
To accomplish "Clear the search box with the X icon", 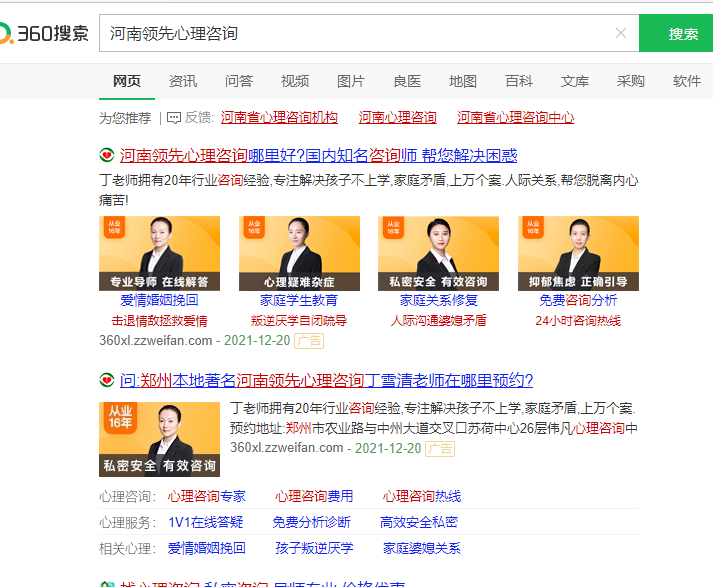I will (621, 33).
